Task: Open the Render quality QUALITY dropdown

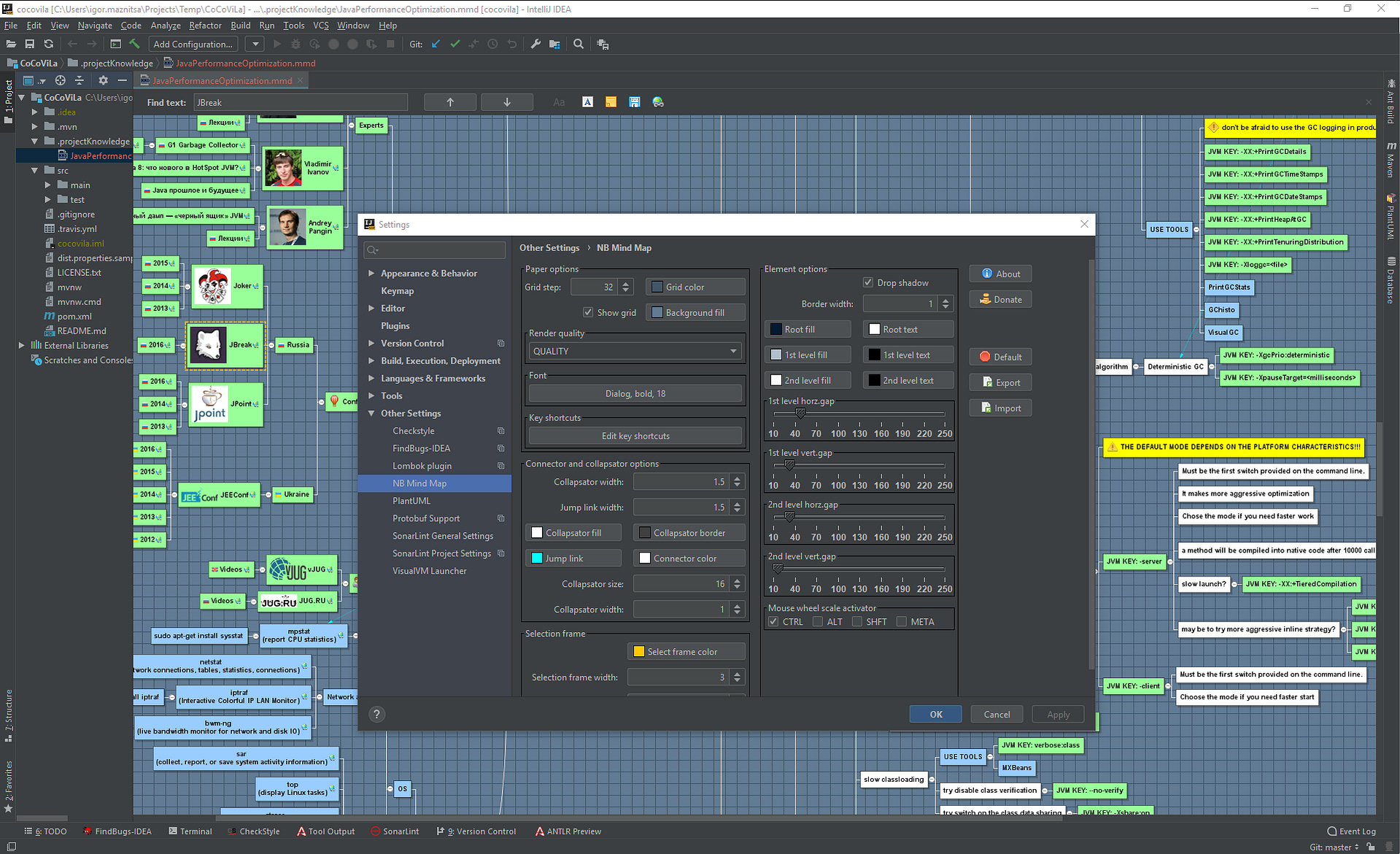Action: [x=635, y=351]
